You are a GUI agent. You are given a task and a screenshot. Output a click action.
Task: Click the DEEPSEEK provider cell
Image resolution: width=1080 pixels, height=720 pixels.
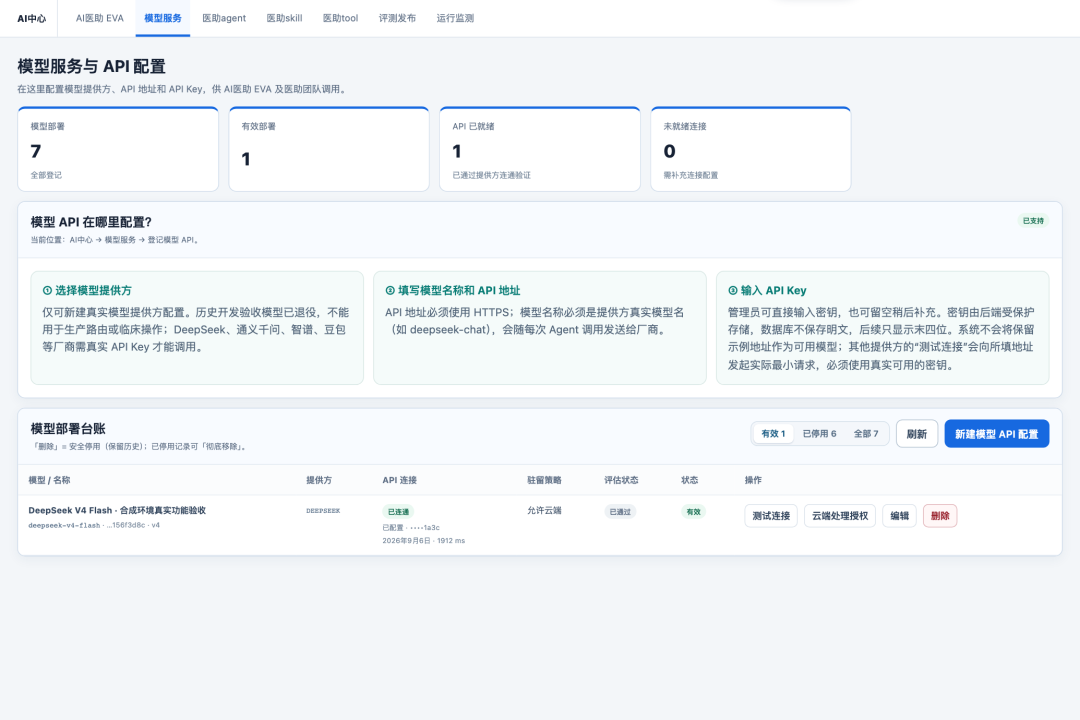click(x=323, y=511)
